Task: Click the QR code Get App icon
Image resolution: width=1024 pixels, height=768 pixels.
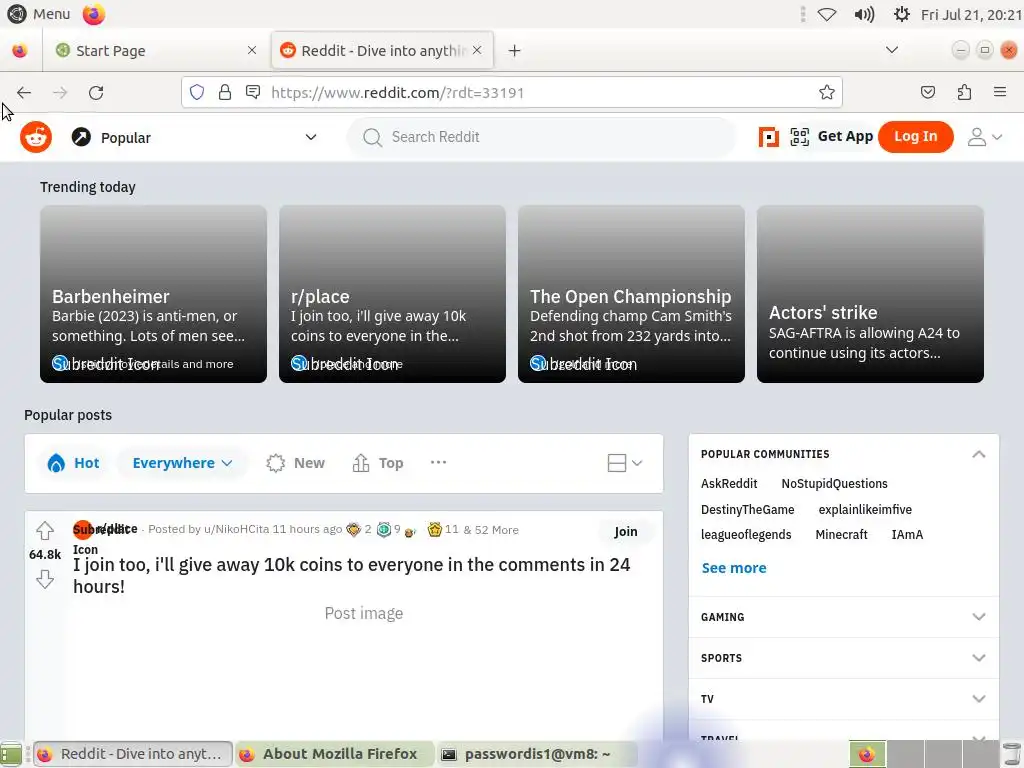Action: 799,137
